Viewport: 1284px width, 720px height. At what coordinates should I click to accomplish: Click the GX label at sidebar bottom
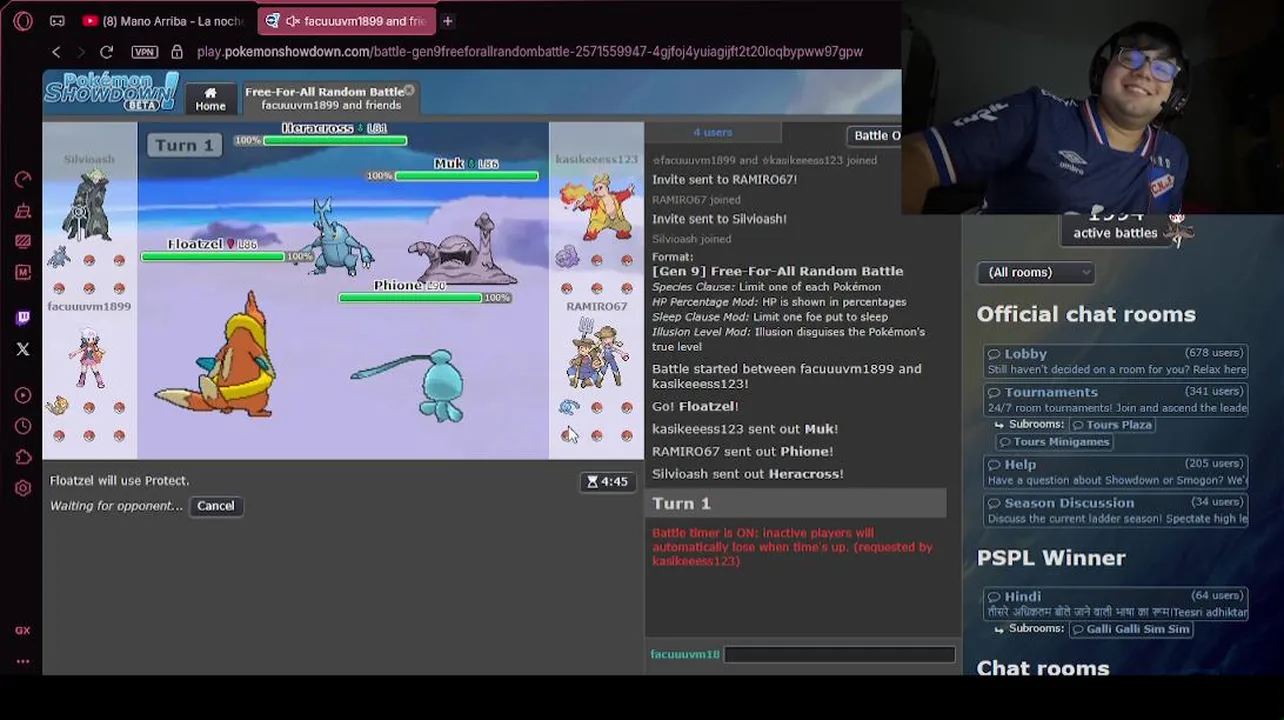23,630
